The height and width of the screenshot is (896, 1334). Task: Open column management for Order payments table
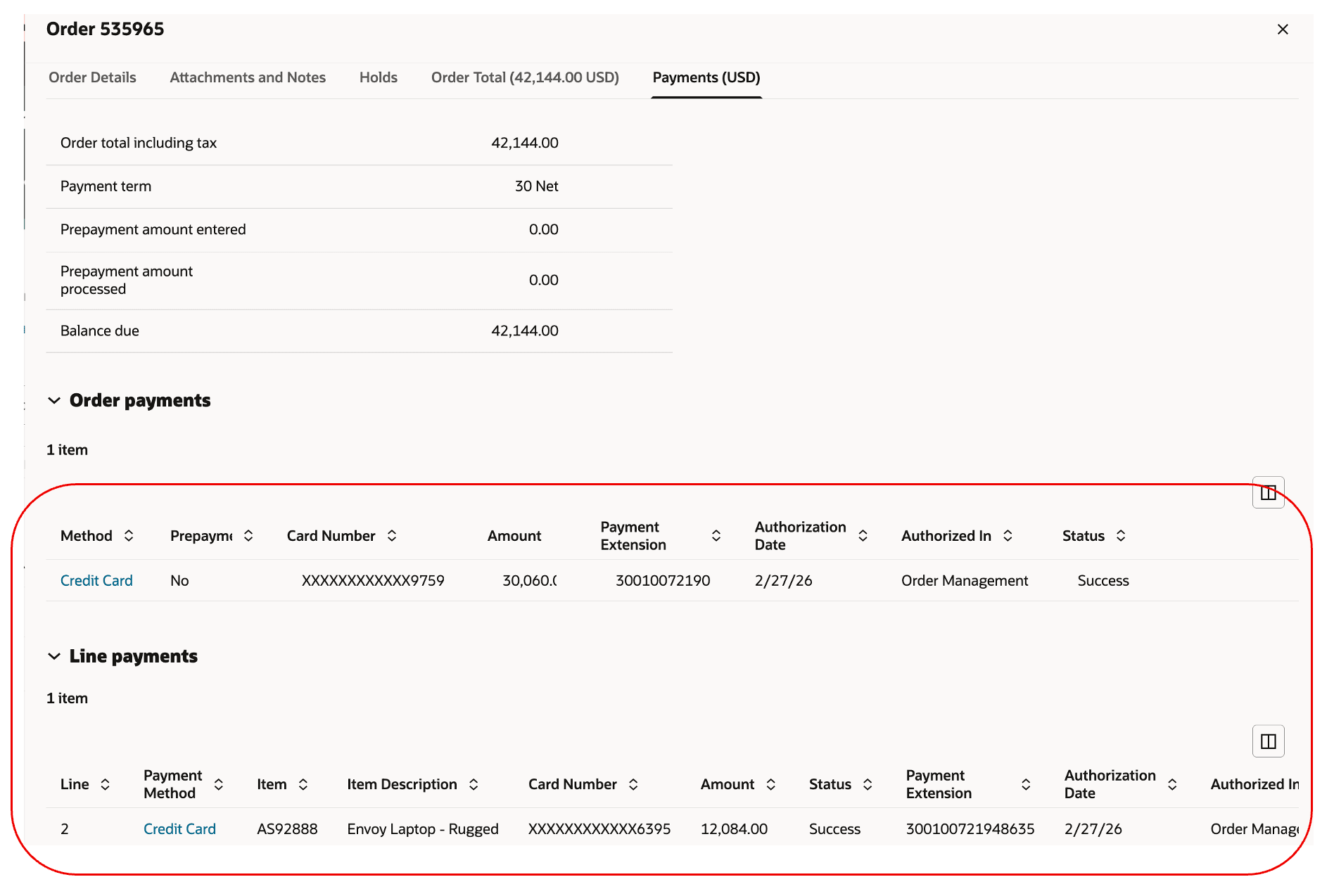[1269, 492]
